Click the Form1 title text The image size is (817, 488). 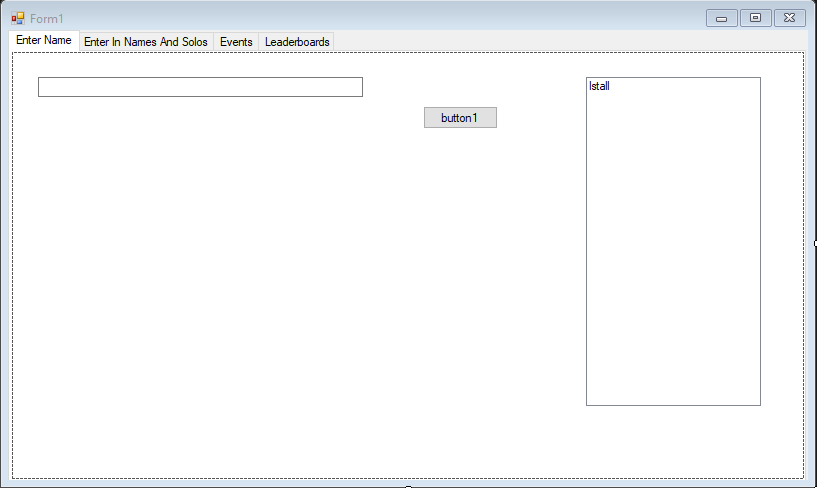47,19
